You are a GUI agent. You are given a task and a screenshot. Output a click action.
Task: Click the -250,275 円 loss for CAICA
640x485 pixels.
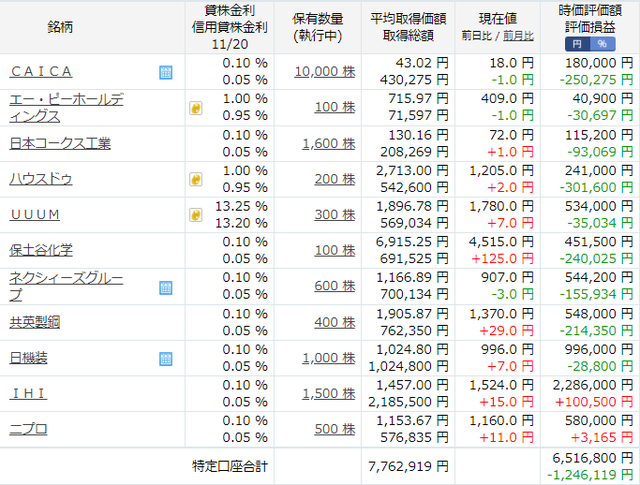pyautogui.click(x=596, y=80)
